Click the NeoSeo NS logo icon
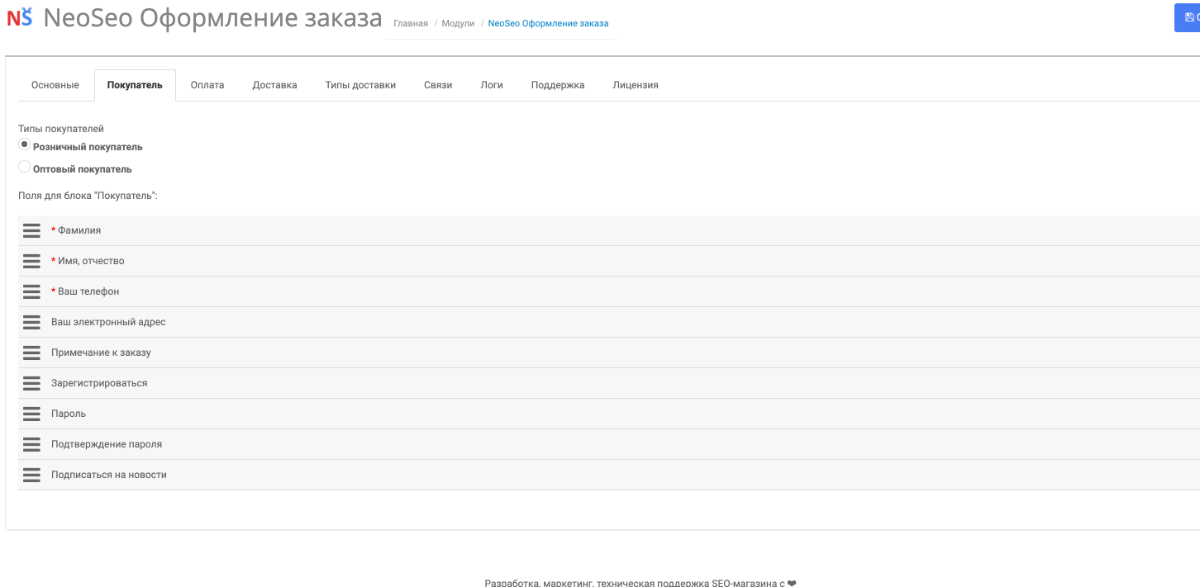 point(21,19)
